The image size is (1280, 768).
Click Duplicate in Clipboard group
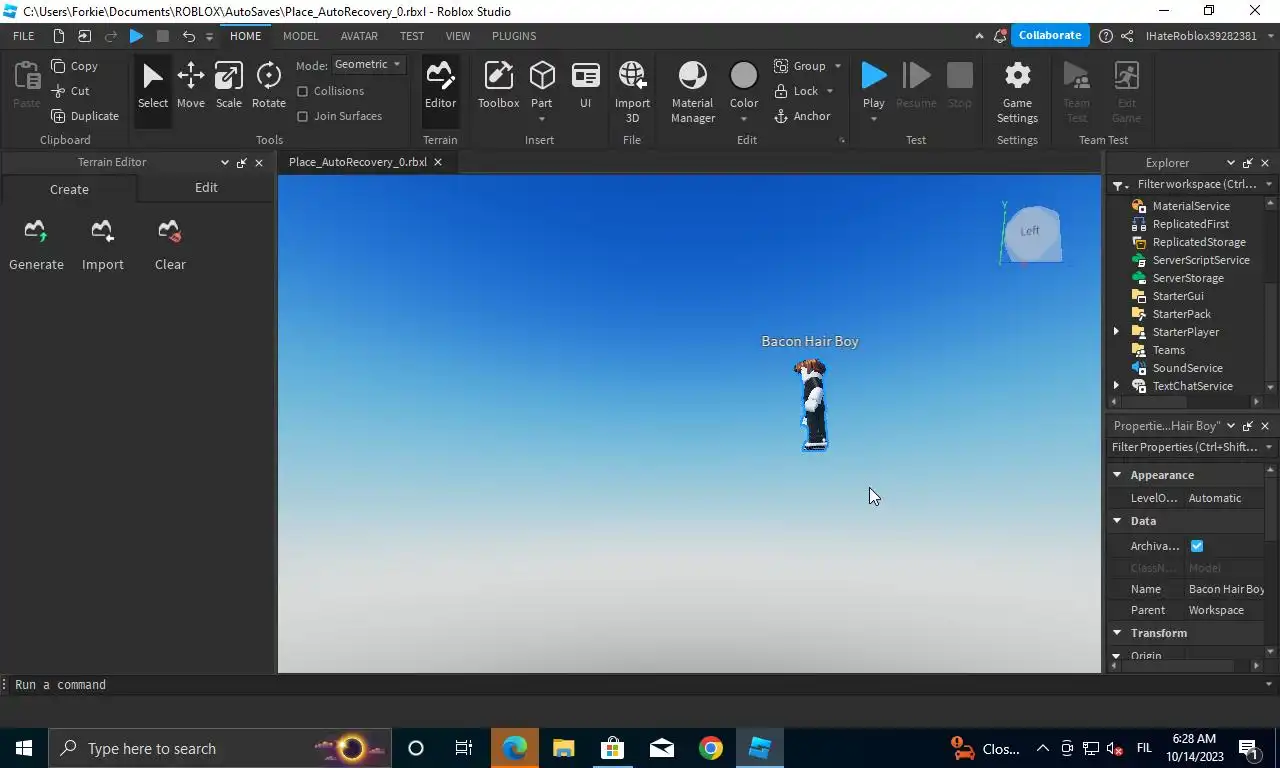[x=85, y=116]
